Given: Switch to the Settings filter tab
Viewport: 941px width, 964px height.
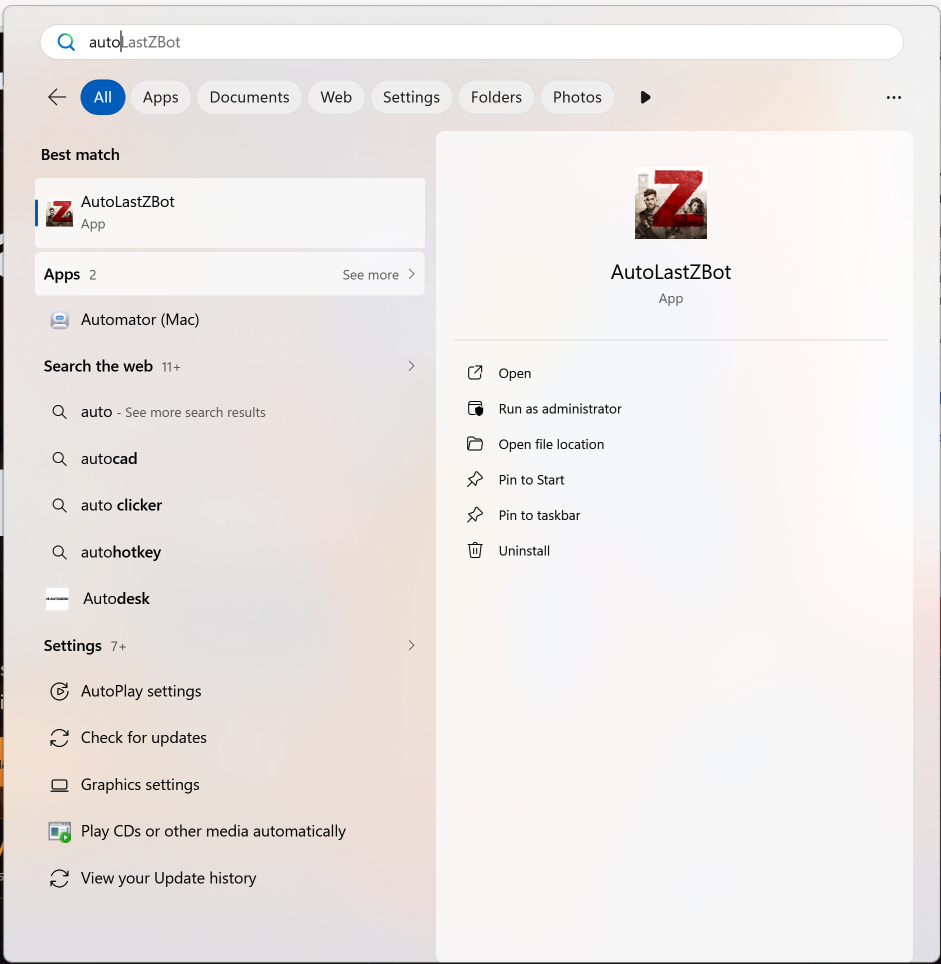Looking at the screenshot, I should 411,97.
